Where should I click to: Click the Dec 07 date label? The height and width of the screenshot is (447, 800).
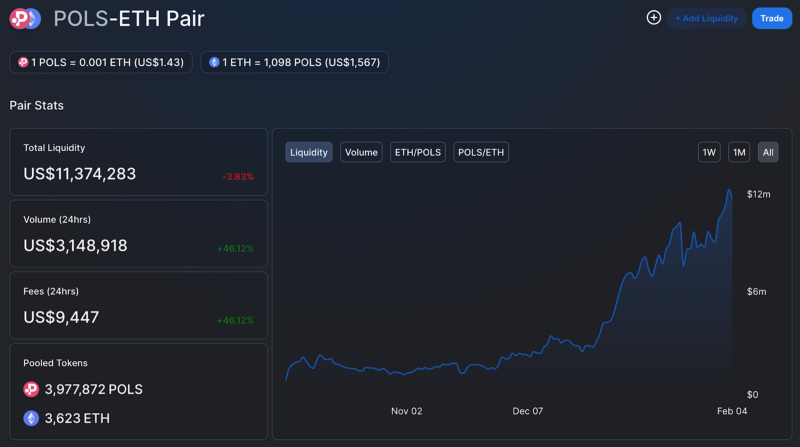click(x=528, y=411)
